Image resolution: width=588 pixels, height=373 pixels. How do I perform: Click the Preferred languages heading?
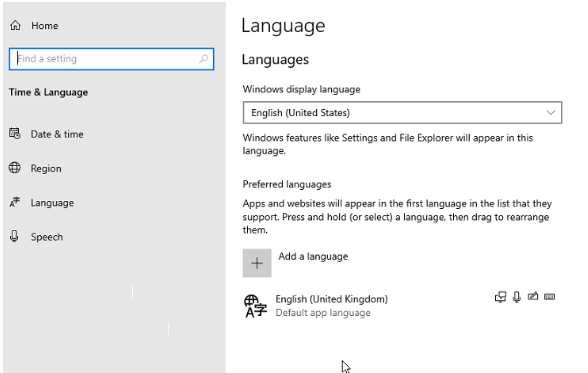pos(287,184)
